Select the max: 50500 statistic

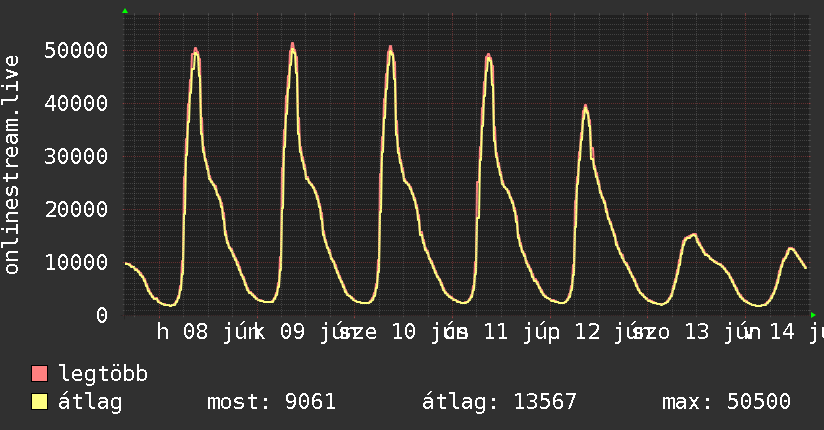[726, 402]
